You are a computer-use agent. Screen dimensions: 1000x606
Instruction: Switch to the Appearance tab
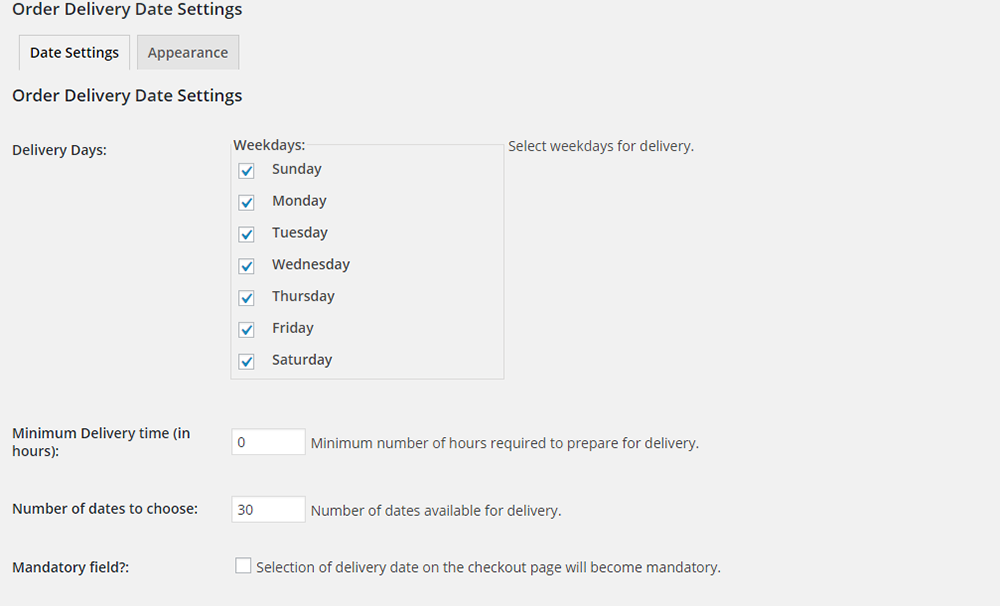tap(188, 53)
